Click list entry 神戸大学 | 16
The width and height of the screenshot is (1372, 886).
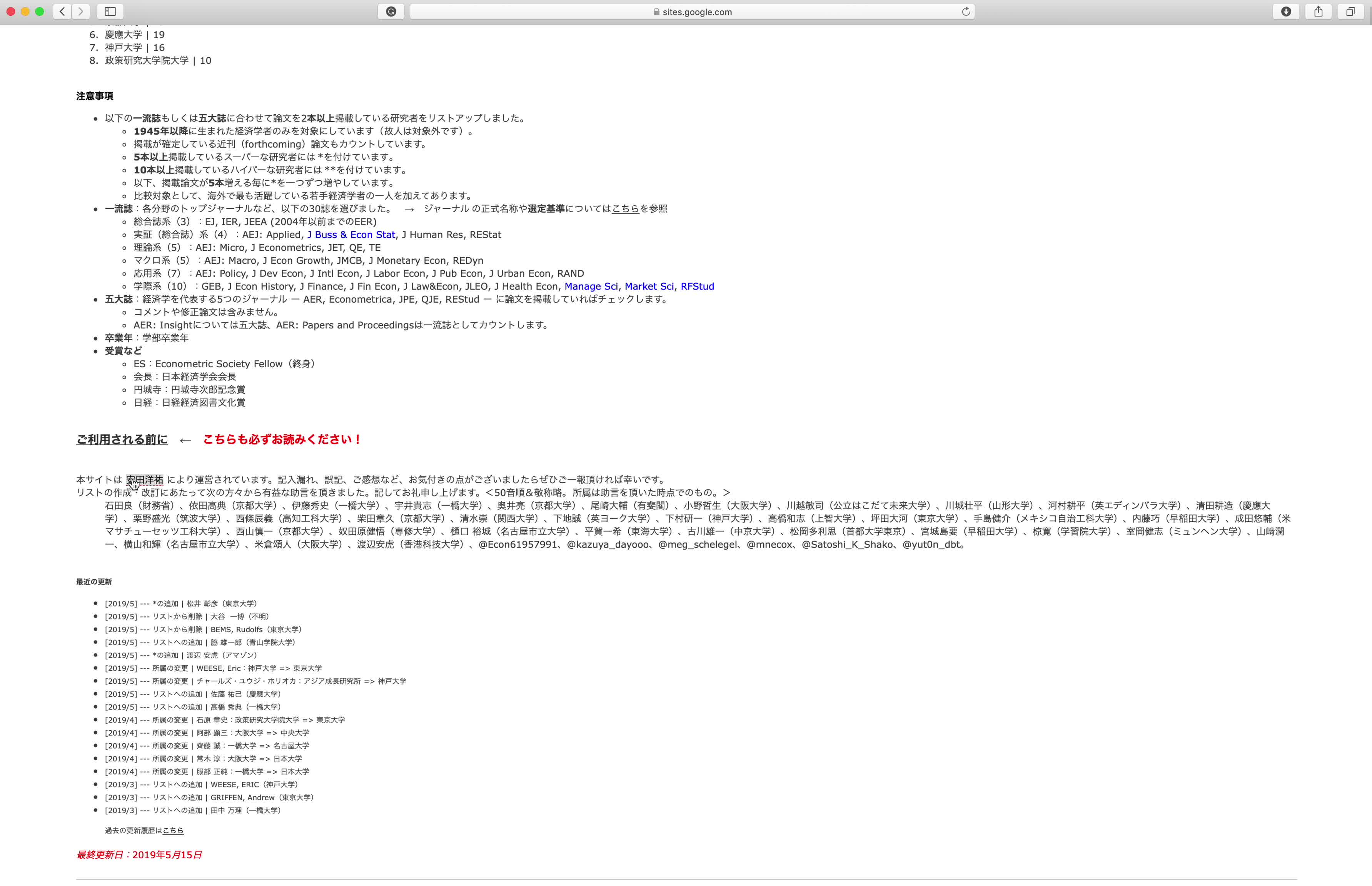click(x=135, y=48)
